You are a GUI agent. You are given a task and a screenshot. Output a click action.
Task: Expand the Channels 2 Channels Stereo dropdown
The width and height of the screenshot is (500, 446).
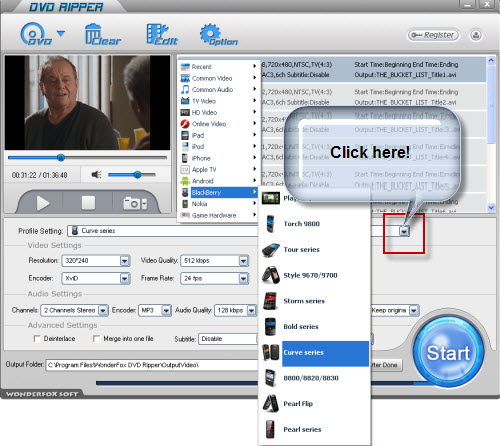pyautogui.click(x=103, y=311)
